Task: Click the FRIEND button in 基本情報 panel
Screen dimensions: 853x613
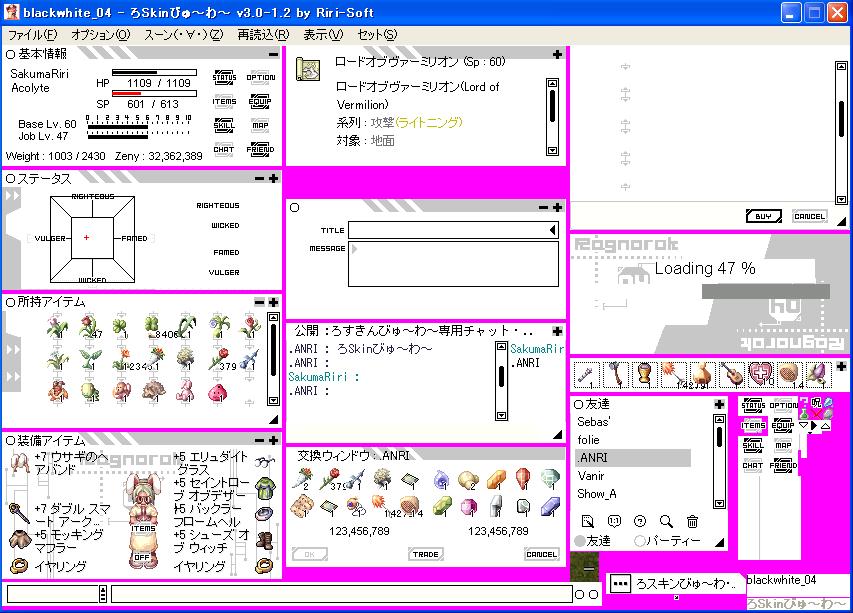Action: coord(260,149)
